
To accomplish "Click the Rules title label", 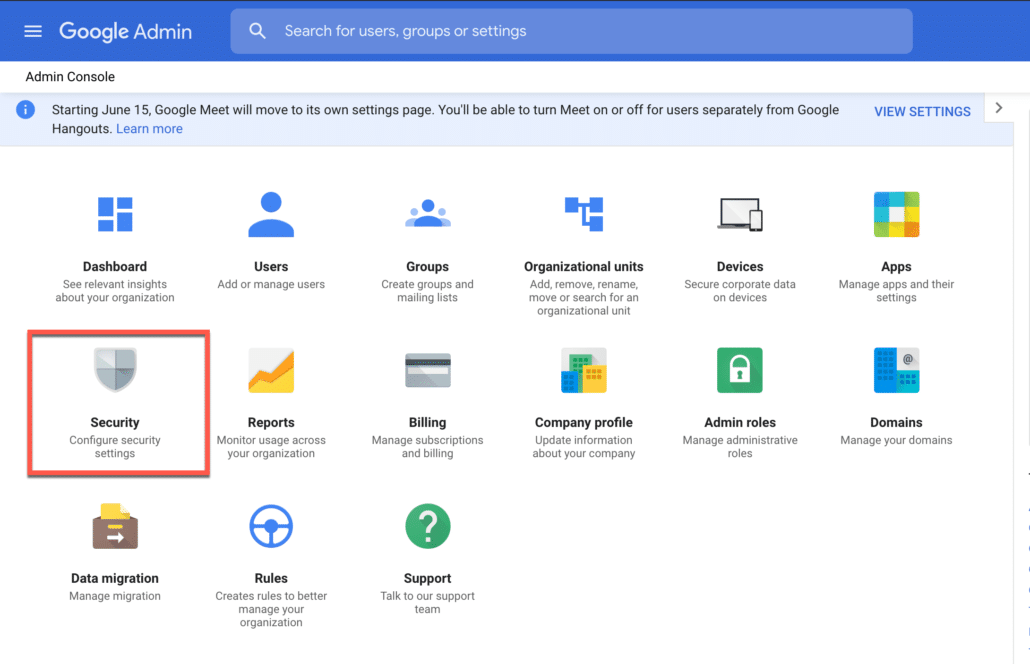I will click(x=271, y=578).
